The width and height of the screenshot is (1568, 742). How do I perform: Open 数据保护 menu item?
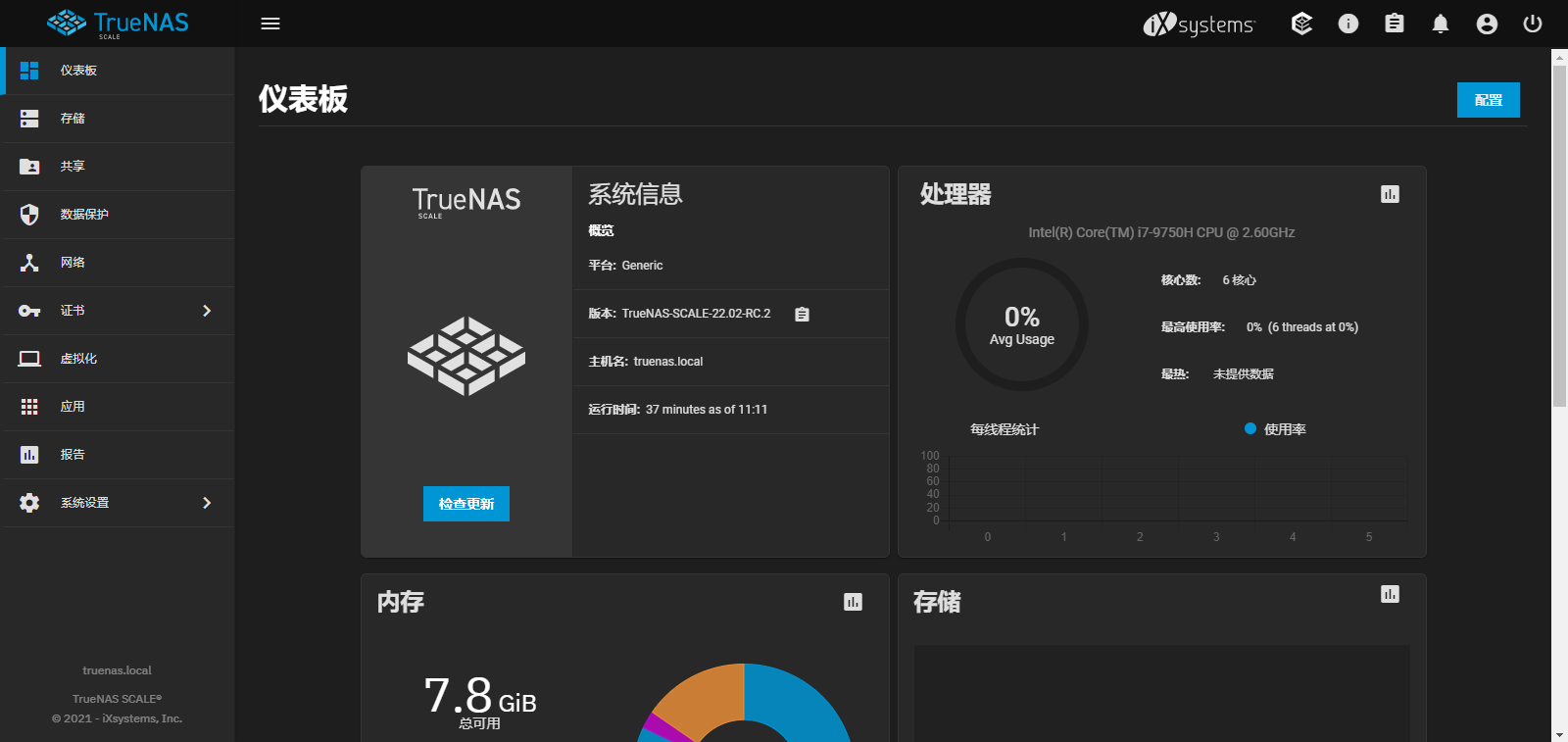[x=118, y=215]
